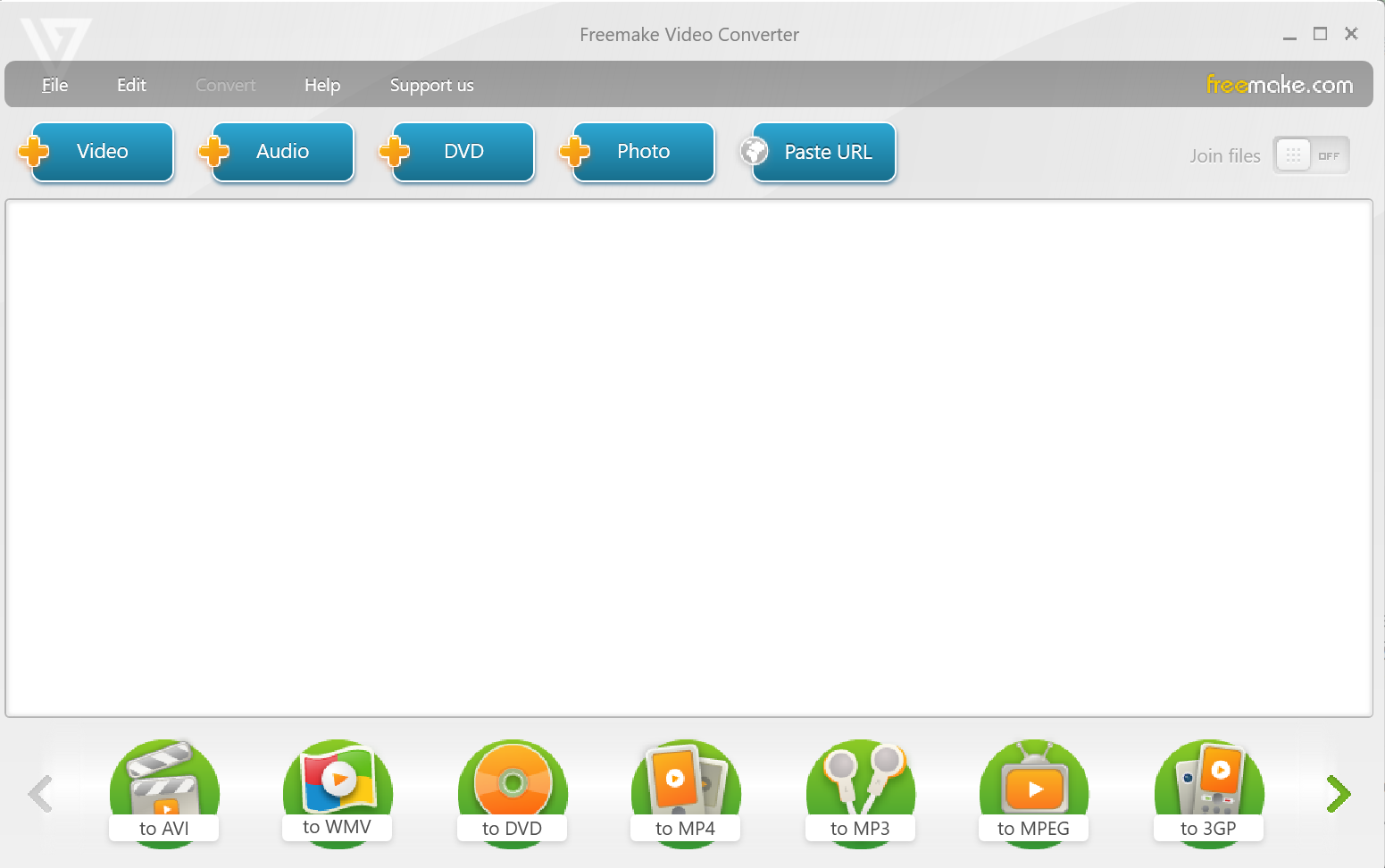Click the Join files grid button

click(x=1292, y=154)
